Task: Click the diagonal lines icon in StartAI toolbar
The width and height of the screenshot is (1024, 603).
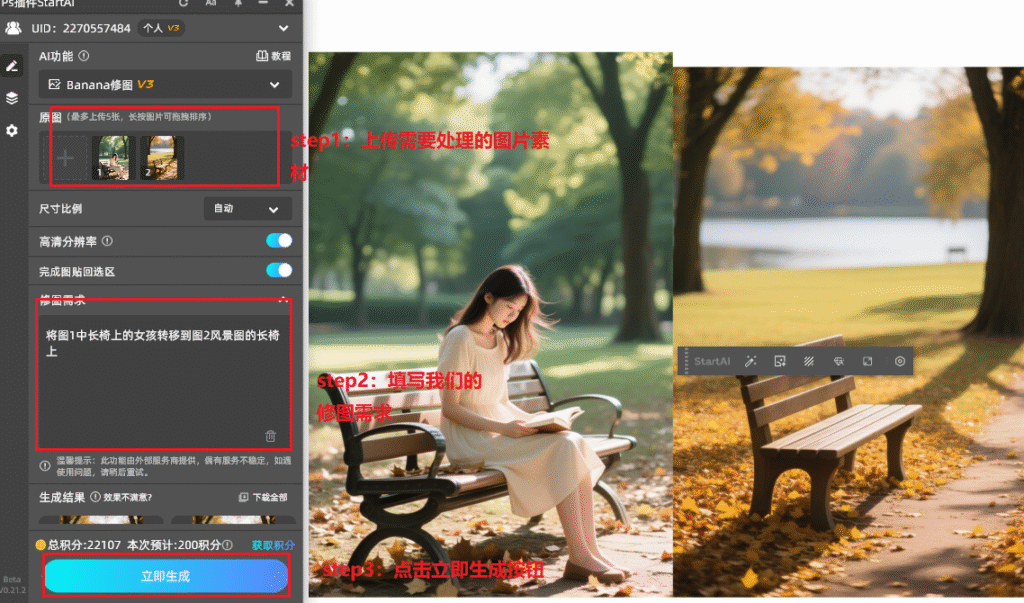Action: click(809, 361)
